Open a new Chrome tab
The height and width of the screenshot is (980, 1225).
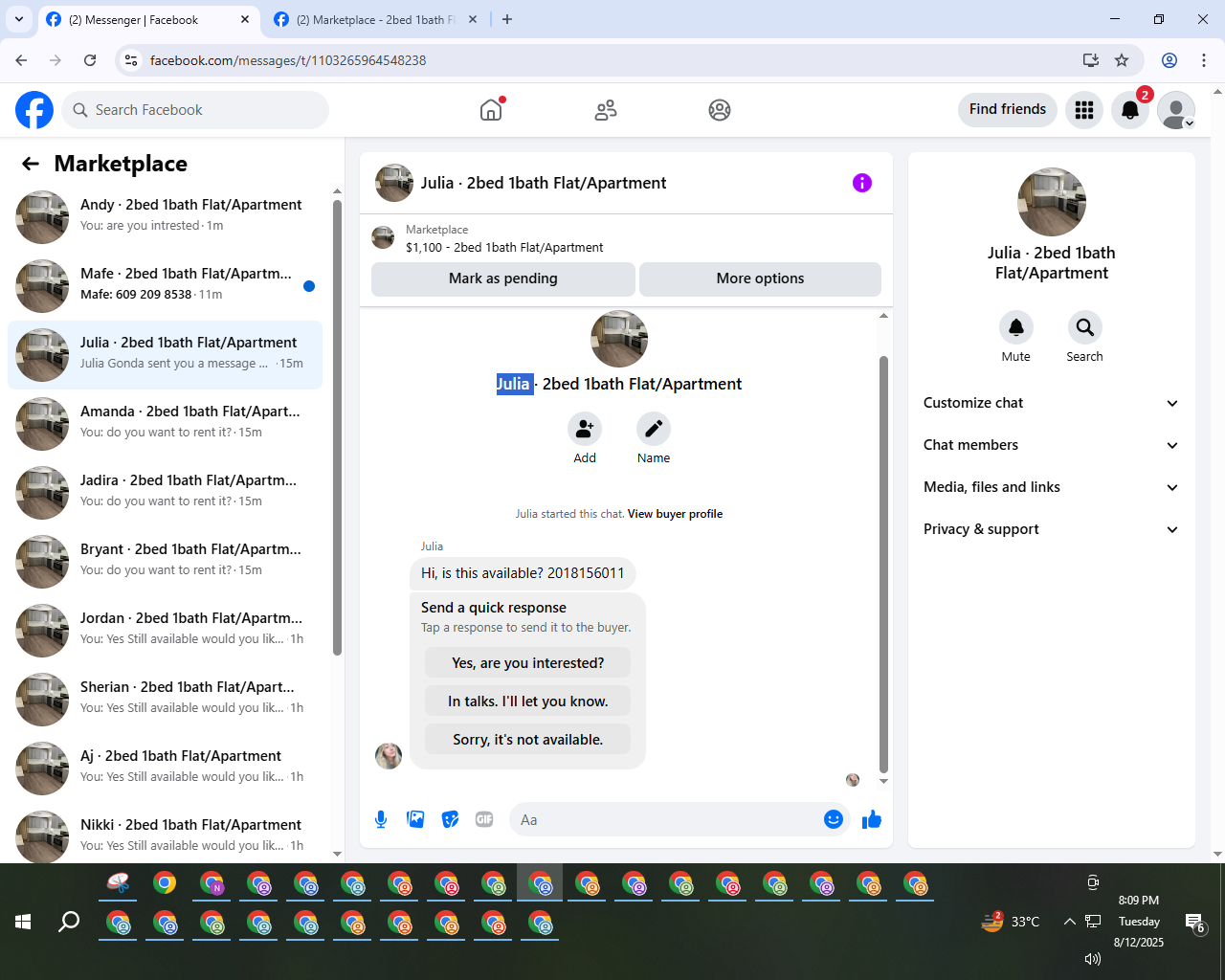click(x=507, y=19)
